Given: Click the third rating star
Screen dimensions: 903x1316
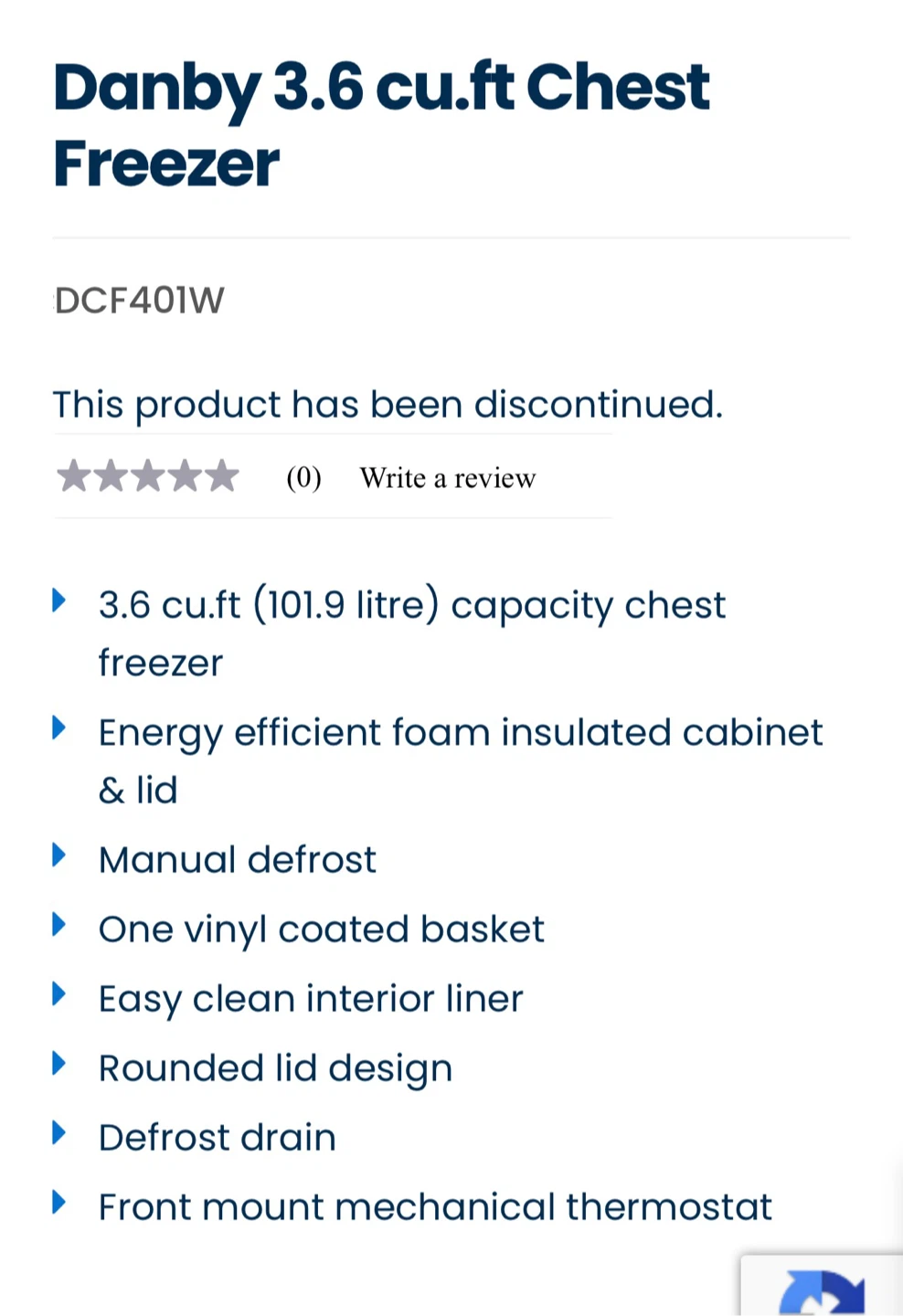Looking at the screenshot, I should [x=147, y=476].
